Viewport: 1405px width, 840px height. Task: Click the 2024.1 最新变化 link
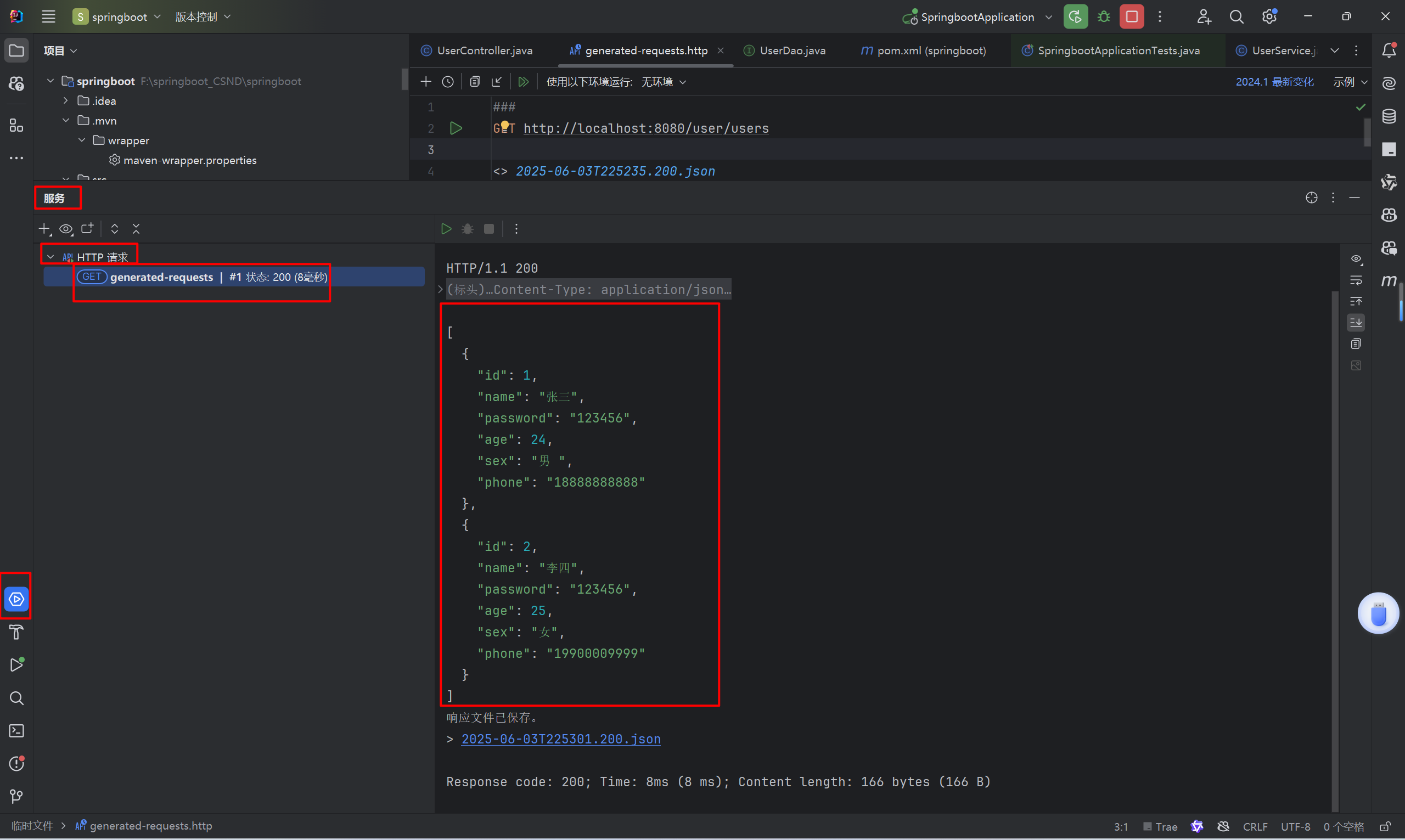[x=1274, y=82]
